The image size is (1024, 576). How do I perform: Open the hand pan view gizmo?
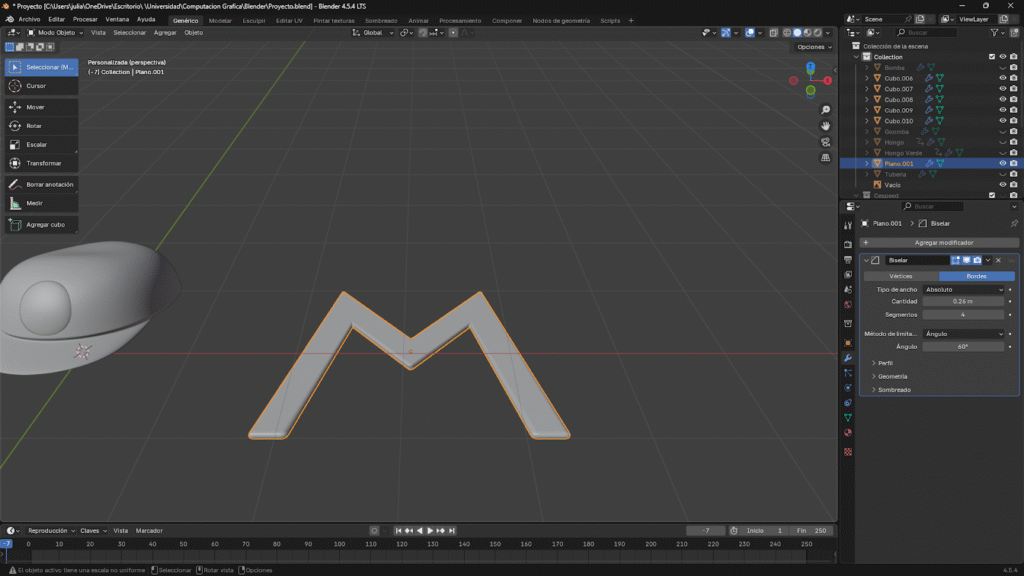pos(826,126)
